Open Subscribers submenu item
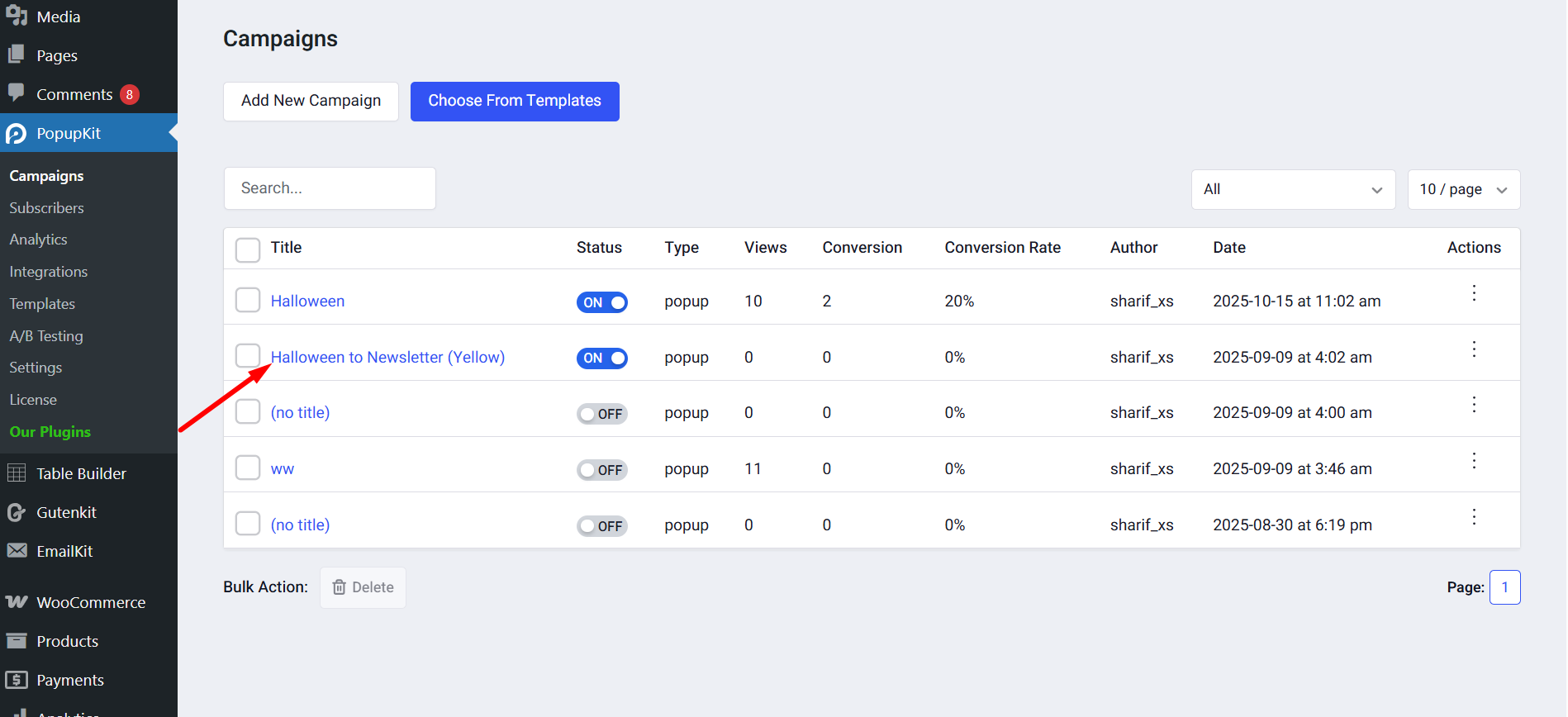The height and width of the screenshot is (717, 1568). [x=46, y=208]
